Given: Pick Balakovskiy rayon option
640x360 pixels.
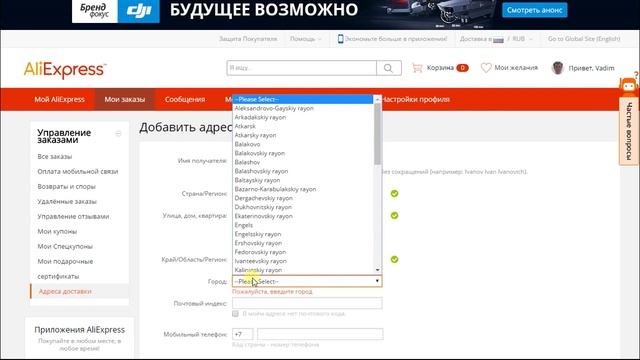Looking at the screenshot, I should coord(303,153).
